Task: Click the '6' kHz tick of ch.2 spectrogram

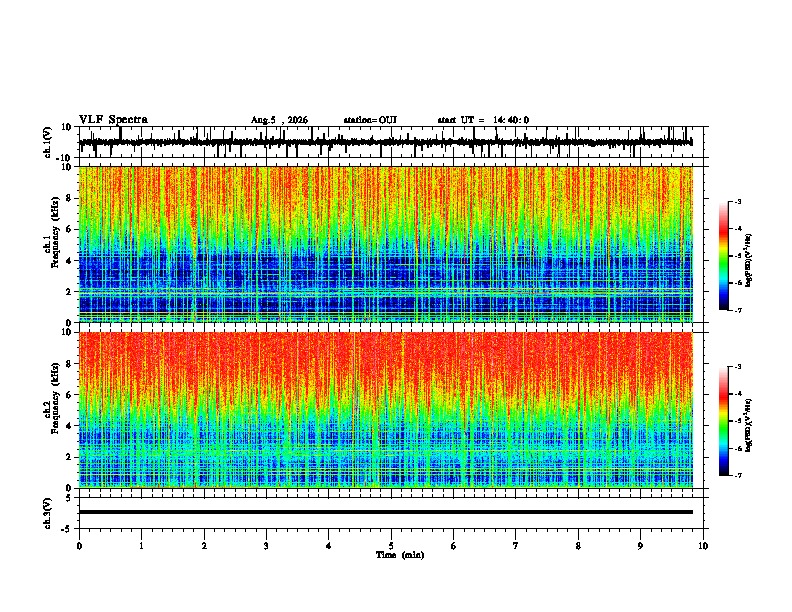Action: click(x=69, y=395)
